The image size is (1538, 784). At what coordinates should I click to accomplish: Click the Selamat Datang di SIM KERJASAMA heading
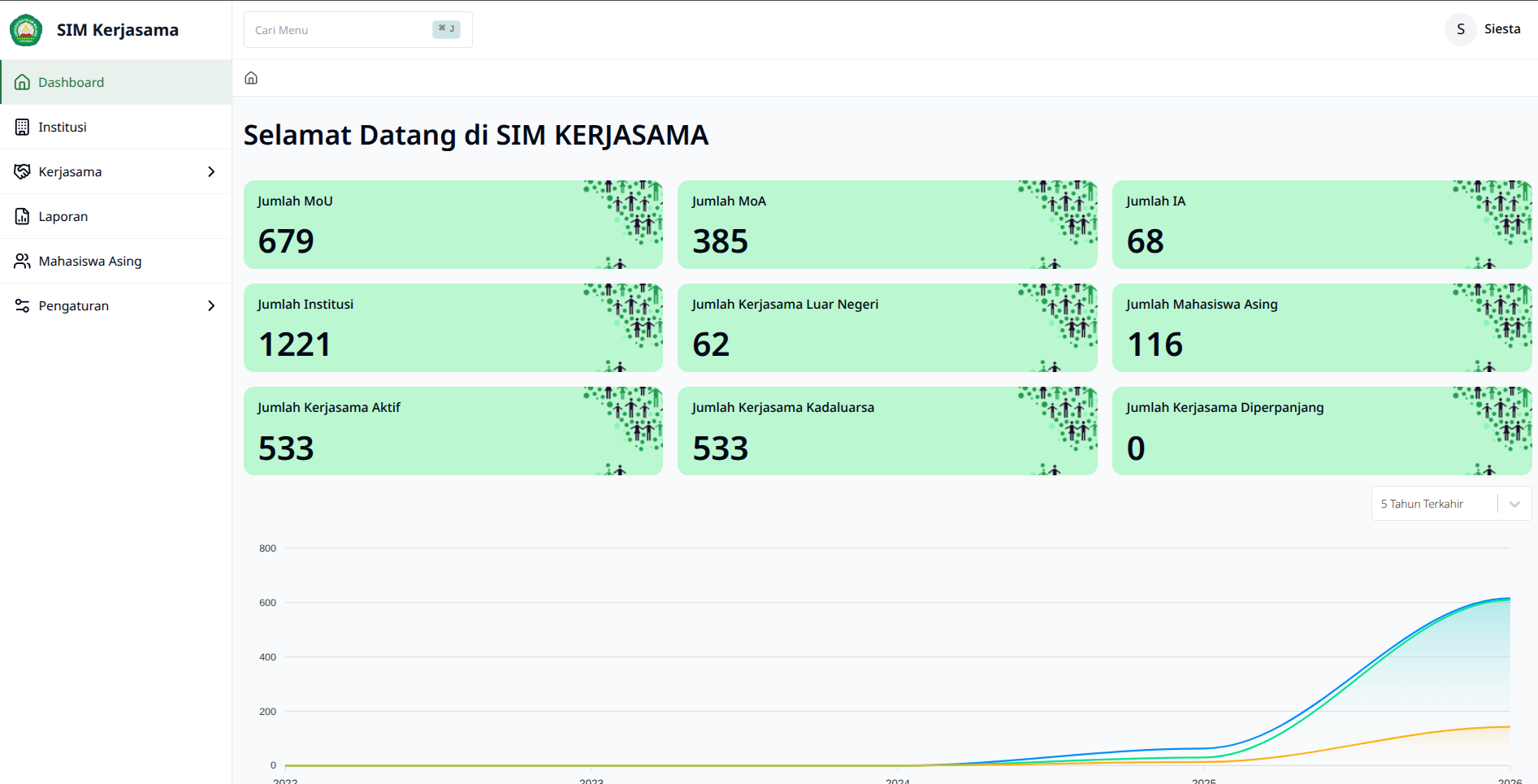coord(476,135)
